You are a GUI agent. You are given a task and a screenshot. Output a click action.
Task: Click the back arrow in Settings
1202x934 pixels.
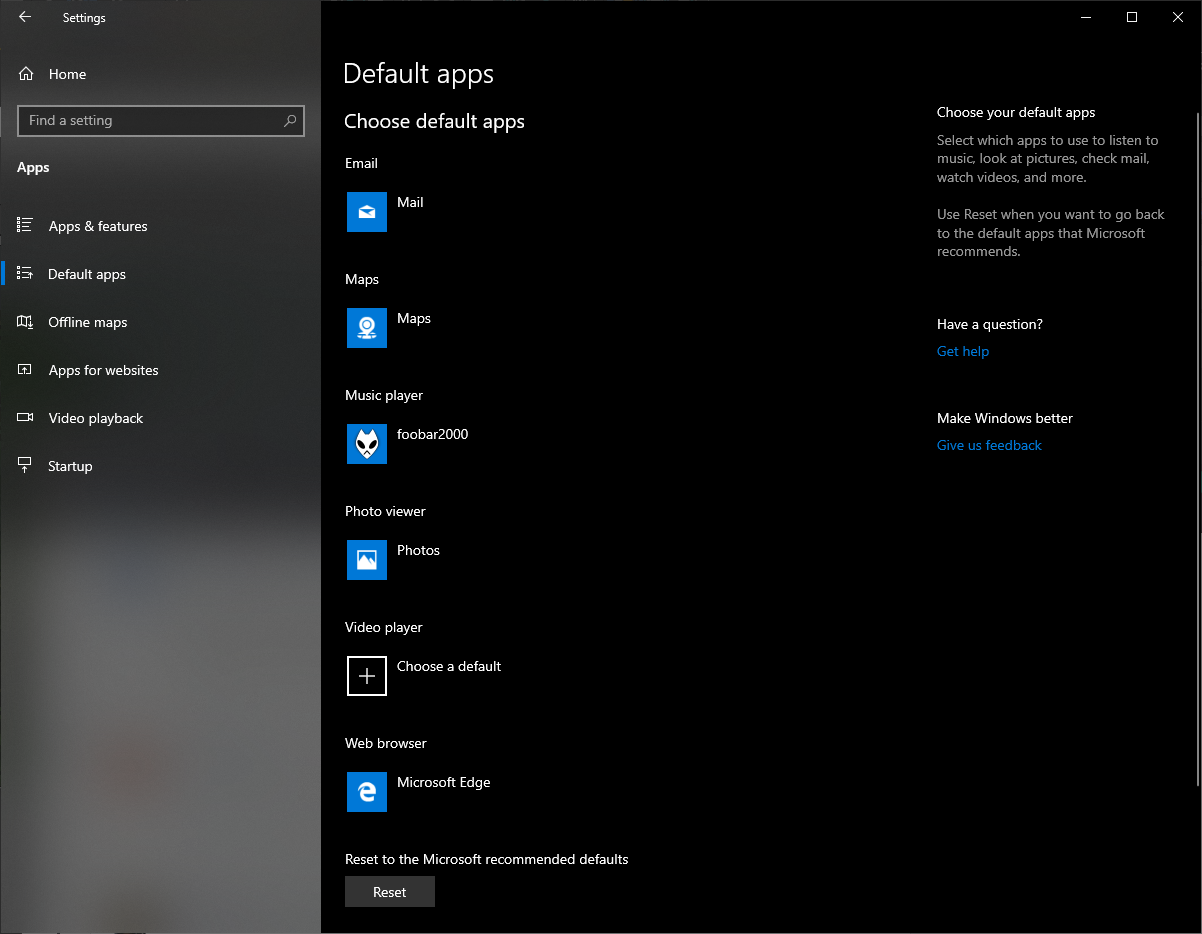[x=25, y=17]
